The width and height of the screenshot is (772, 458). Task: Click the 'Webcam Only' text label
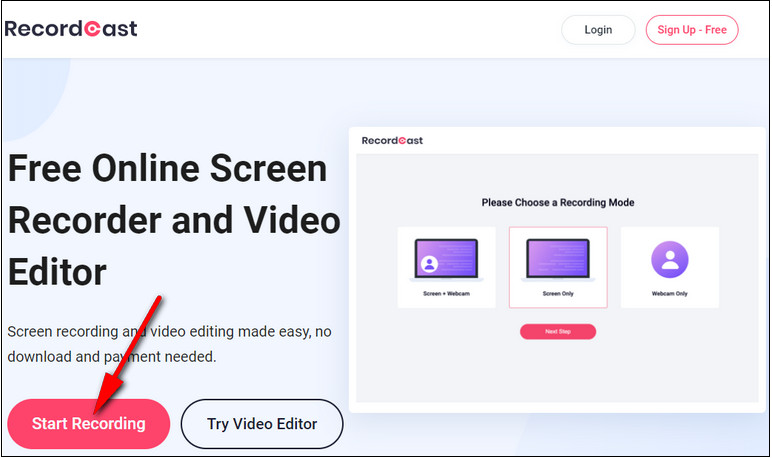click(x=669, y=296)
